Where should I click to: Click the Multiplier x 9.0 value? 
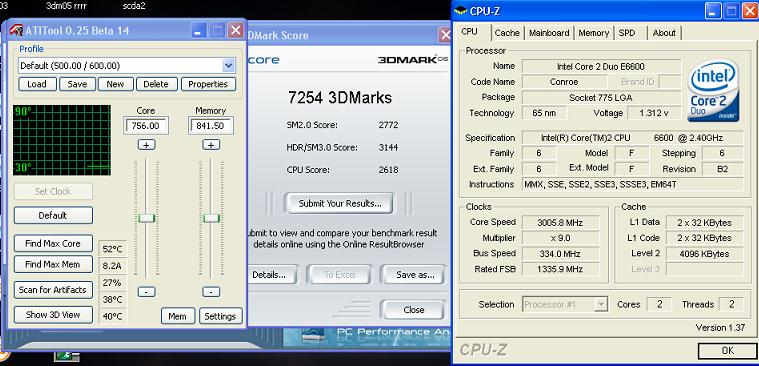pyautogui.click(x=561, y=238)
